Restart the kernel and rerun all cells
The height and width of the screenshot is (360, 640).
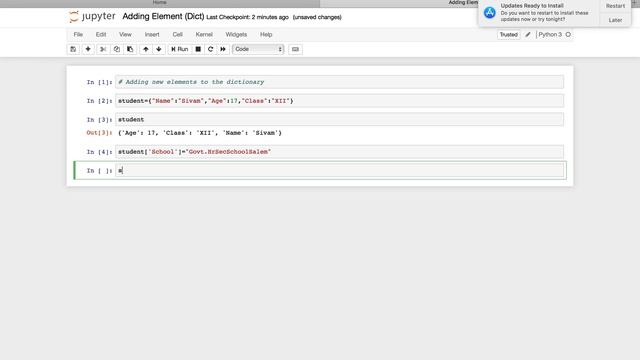(x=223, y=49)
